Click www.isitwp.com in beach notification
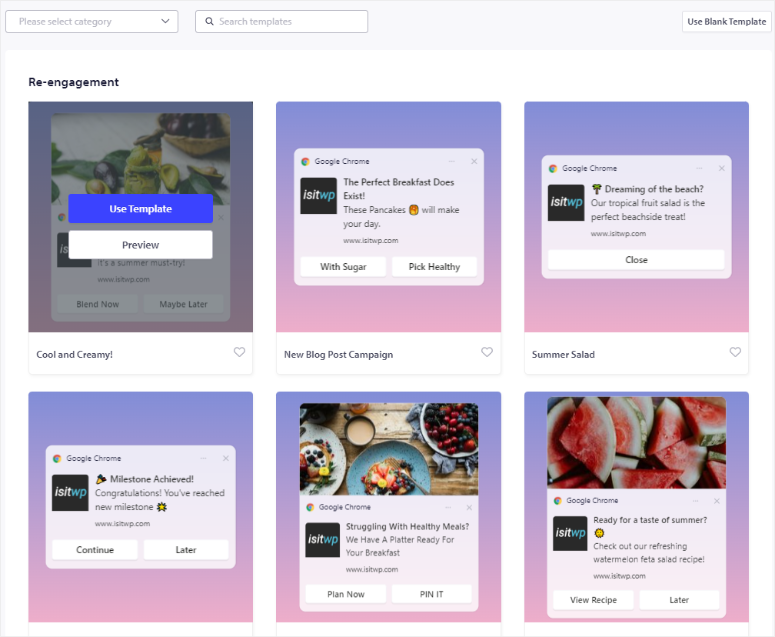The width and height of the screenshot is (775, 637). pos(618,234)
